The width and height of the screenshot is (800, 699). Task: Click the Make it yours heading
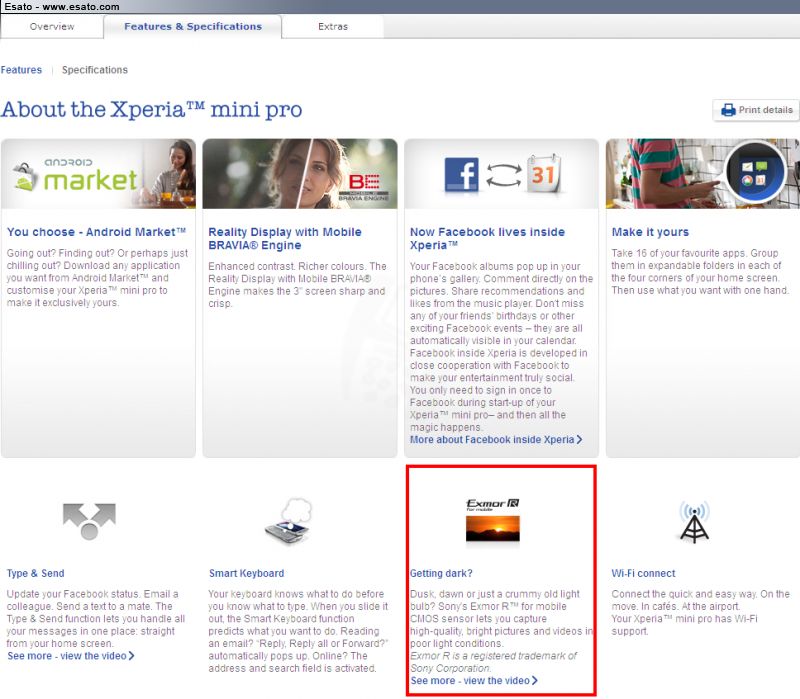pos(650,232)
